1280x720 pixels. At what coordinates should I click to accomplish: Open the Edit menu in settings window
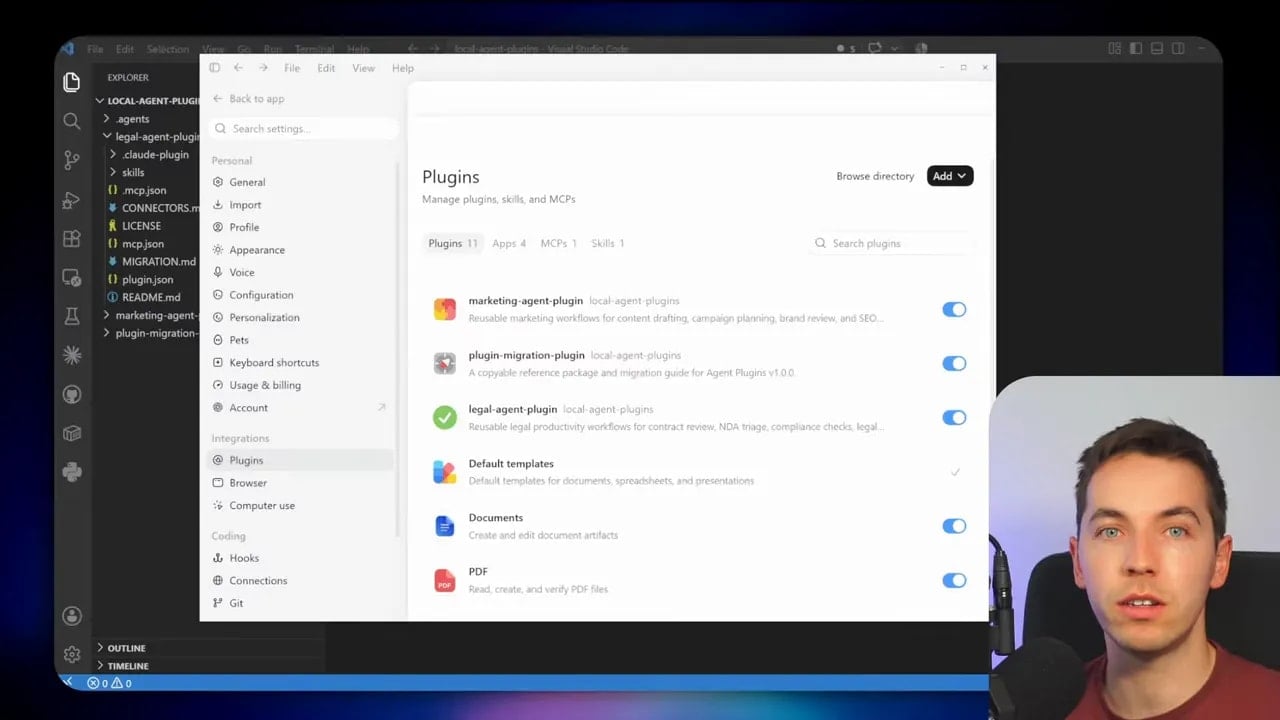pyautogui.click(x=326, y=68)
